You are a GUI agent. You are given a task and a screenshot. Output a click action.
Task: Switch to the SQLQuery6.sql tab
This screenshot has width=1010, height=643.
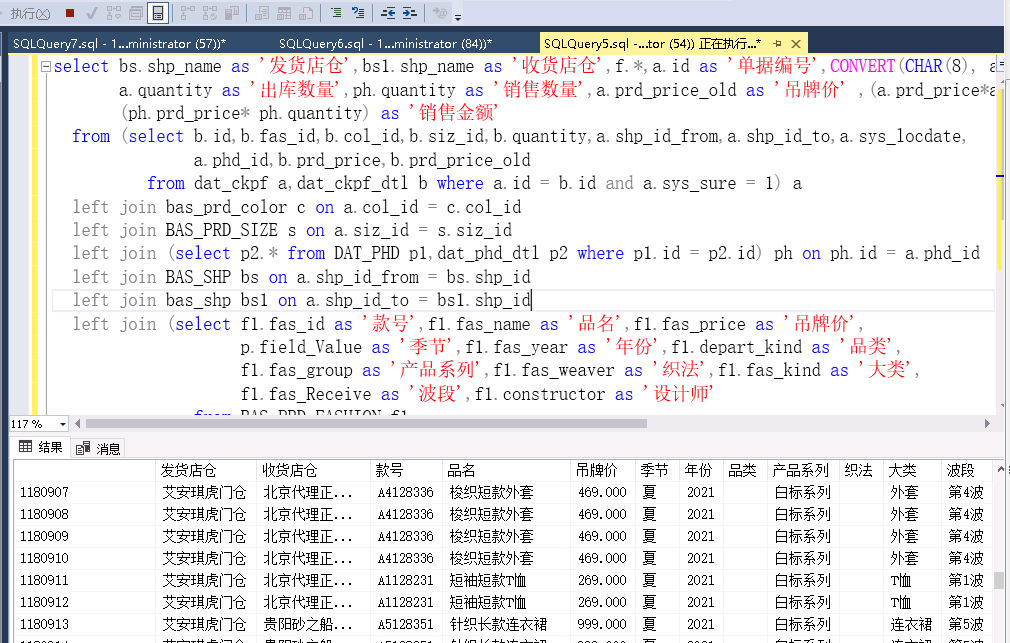point(385,43)
